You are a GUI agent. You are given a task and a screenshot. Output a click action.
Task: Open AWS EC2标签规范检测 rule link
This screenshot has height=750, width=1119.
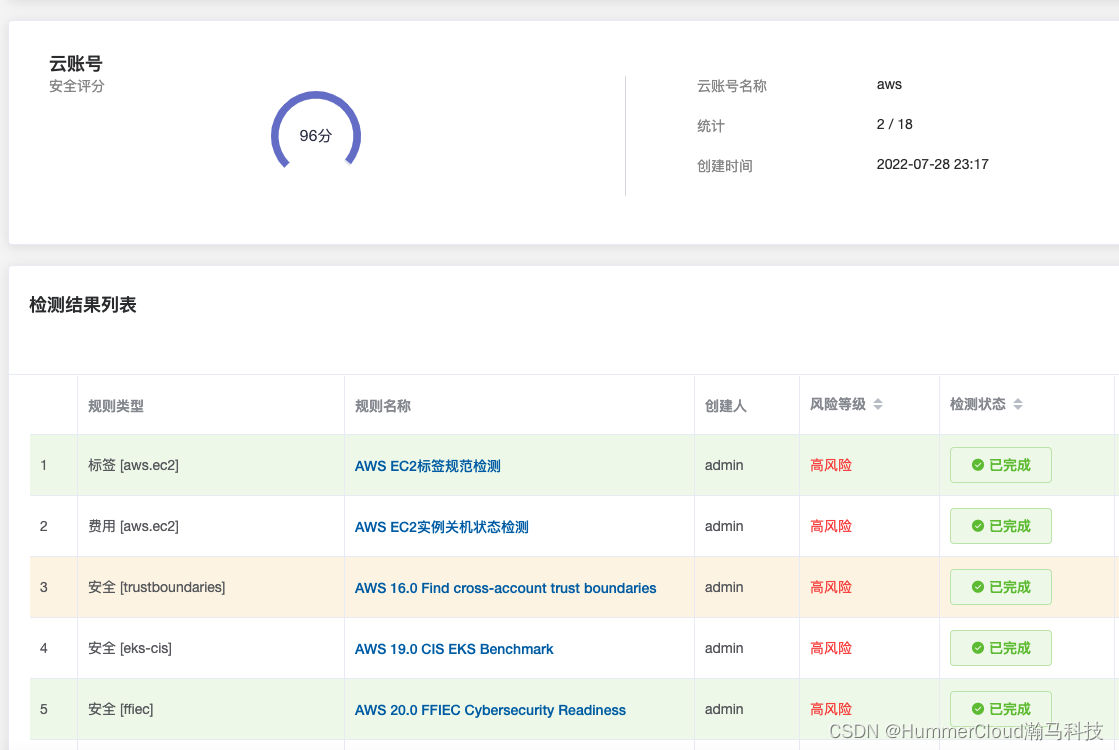coord(427,466)
